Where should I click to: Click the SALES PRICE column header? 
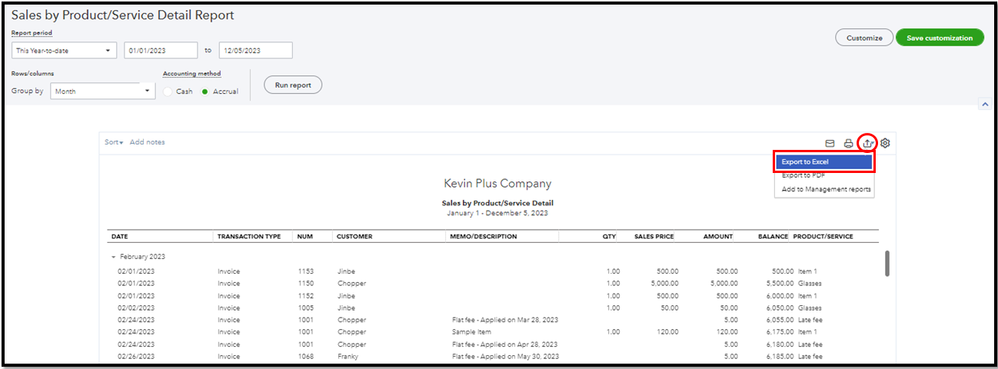tap(654, 237)
